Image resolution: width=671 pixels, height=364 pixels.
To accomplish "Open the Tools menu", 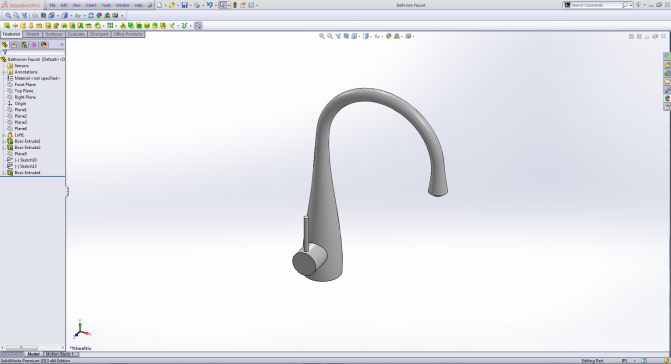I will click(x=106, y=5).
